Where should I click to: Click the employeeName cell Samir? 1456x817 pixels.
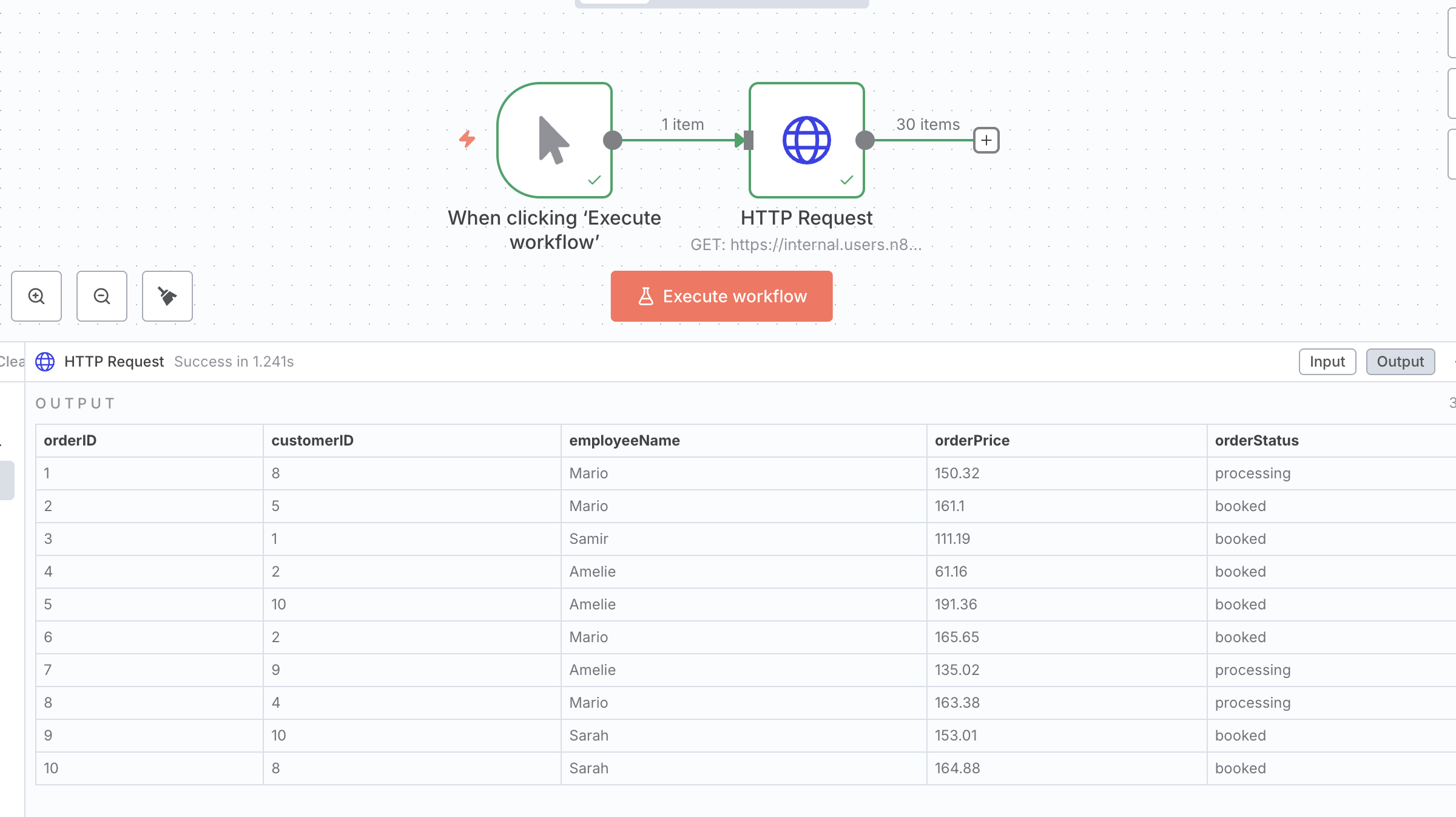point(744,539)
